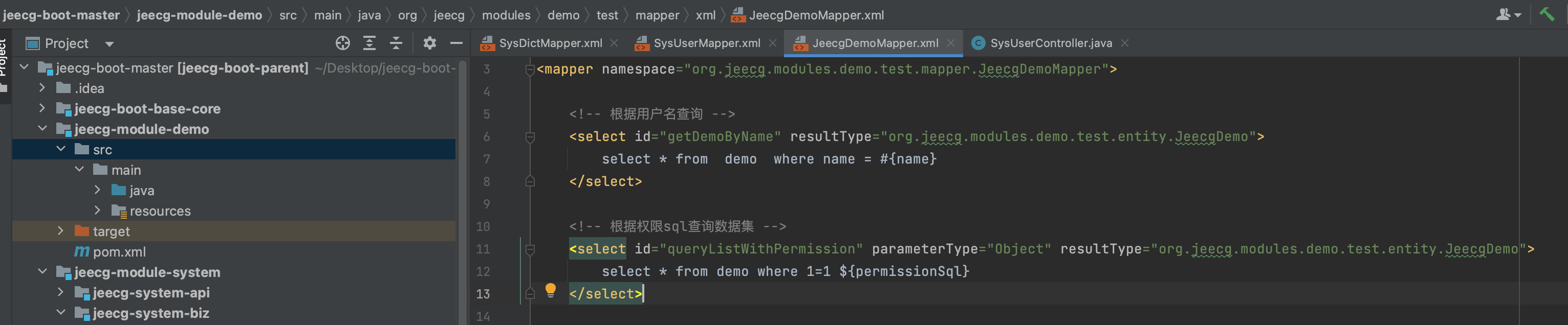Hide the Project tool window

(x=456, y=43)
